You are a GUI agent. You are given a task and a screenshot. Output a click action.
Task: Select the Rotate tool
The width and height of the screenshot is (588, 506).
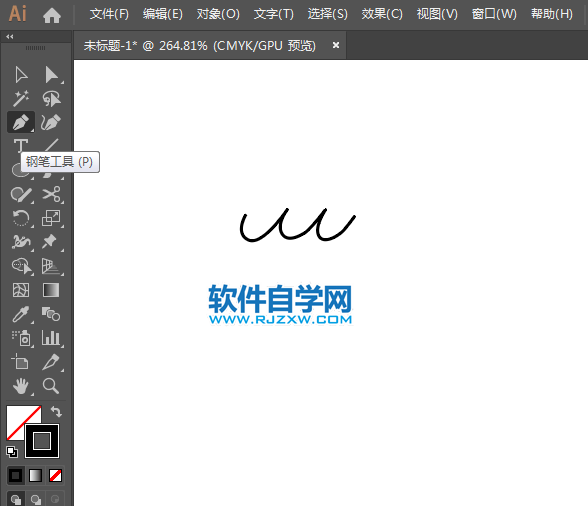tap(21, 218)
